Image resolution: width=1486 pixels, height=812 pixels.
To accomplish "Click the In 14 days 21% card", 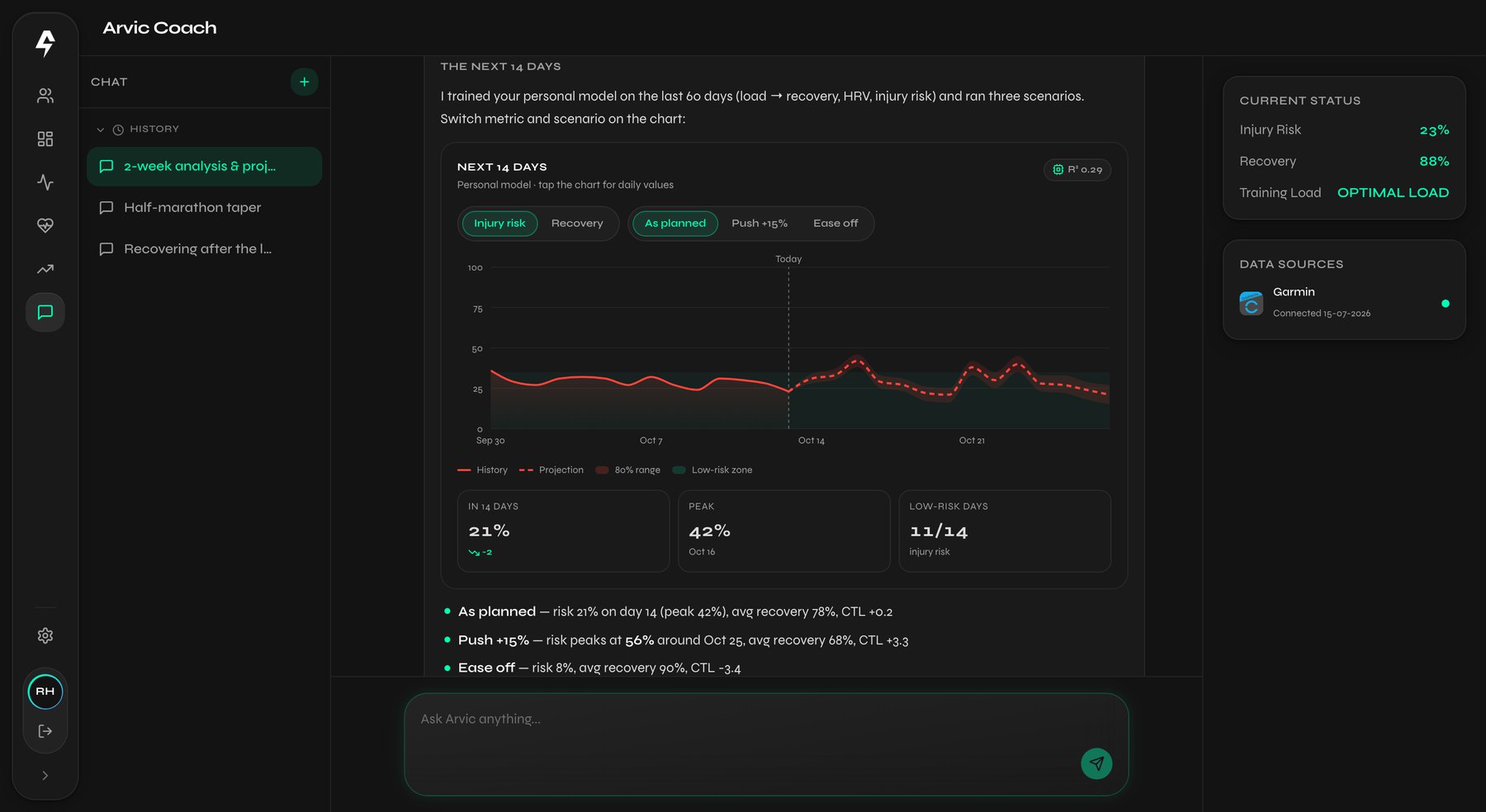I will [563, 531].
